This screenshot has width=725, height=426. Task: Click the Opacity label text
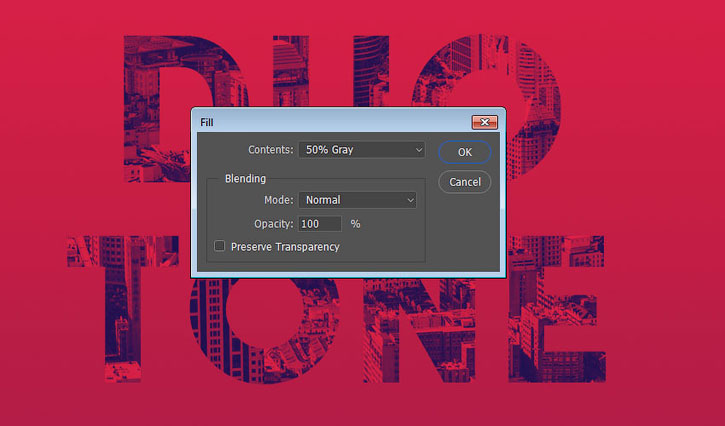[x=273, y=224]
